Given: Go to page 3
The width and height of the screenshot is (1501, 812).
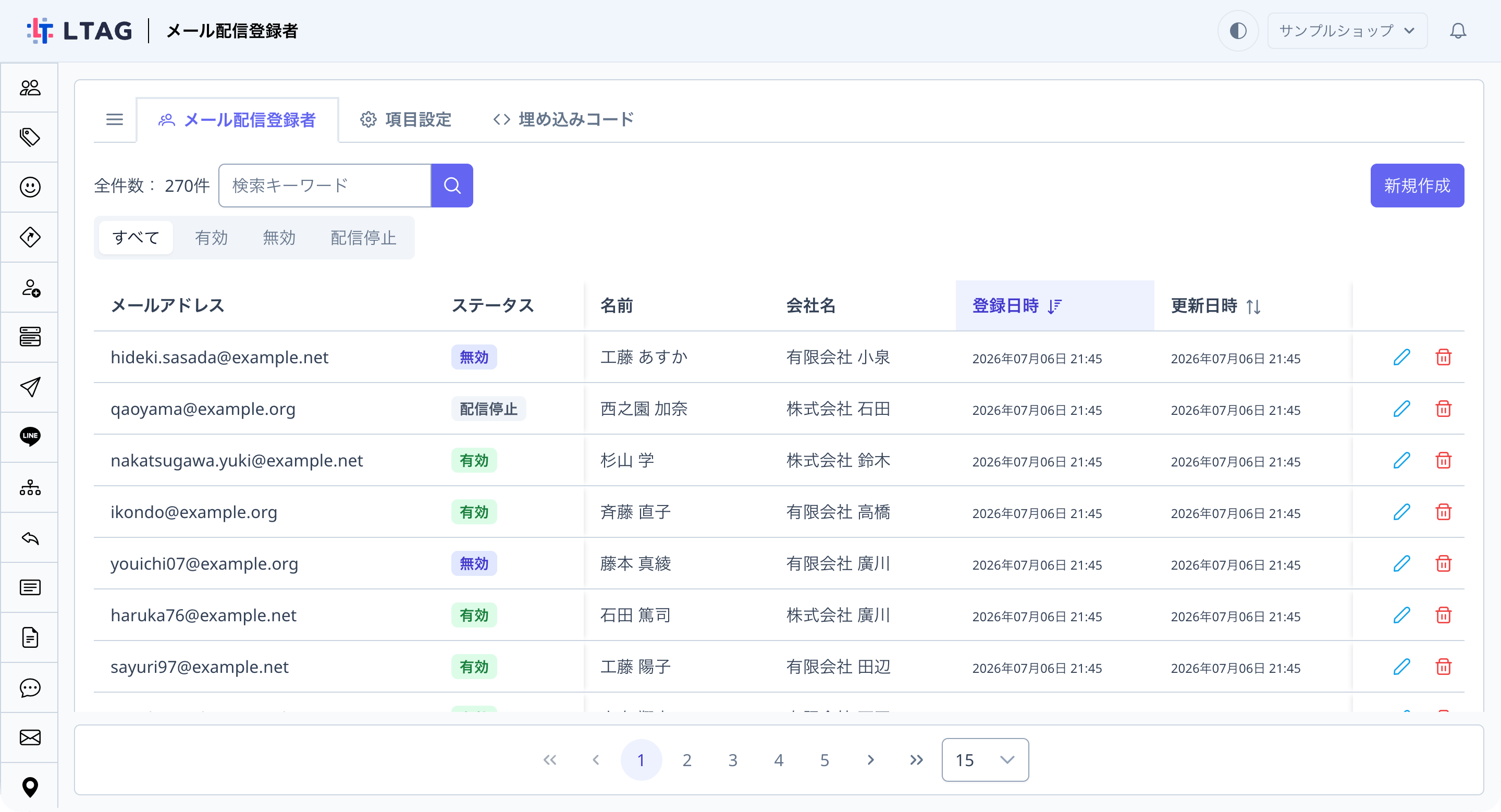Looking at the screenshot, I should [x=732, y=759].
